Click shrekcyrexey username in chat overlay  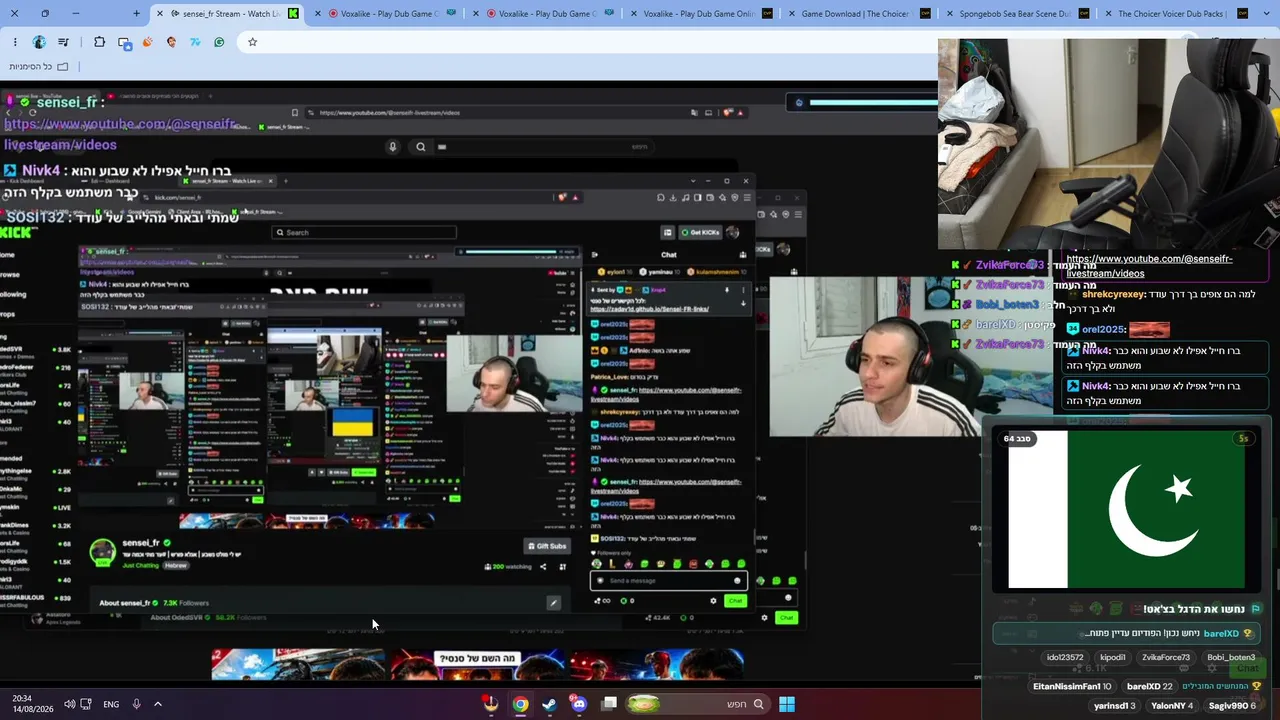click(x=1113, y=295)
